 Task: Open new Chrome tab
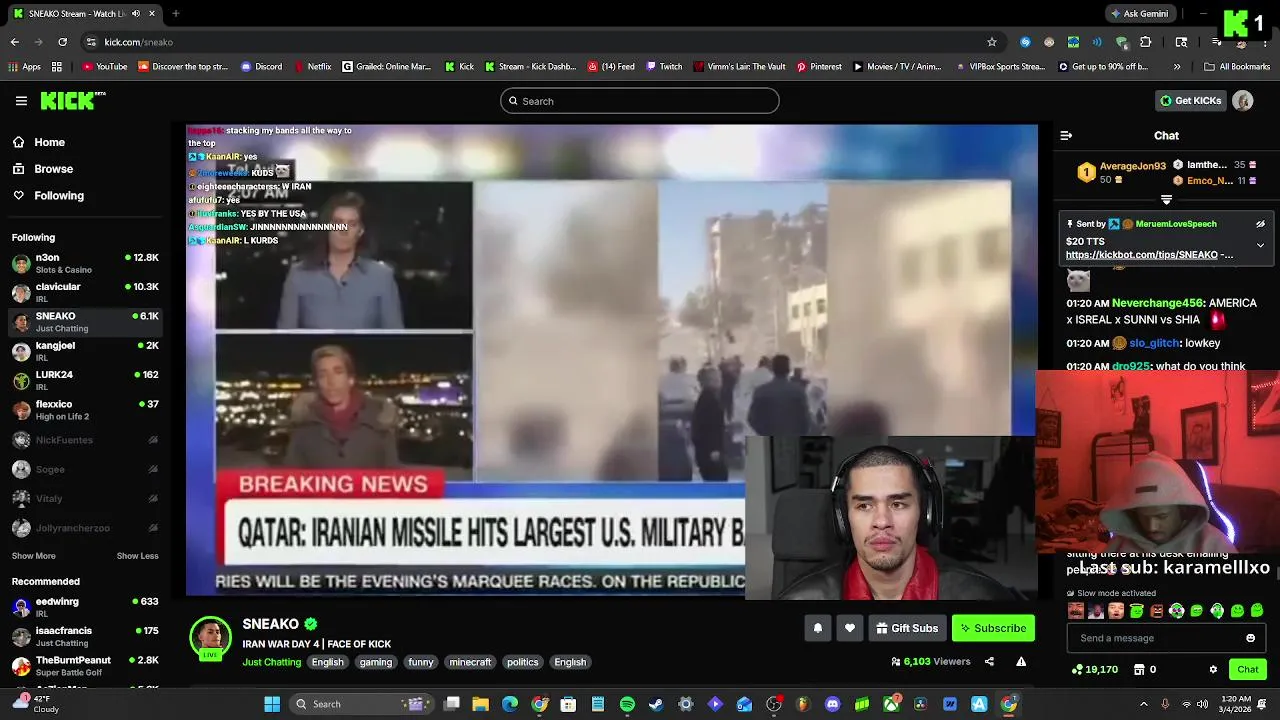(175, 13)
